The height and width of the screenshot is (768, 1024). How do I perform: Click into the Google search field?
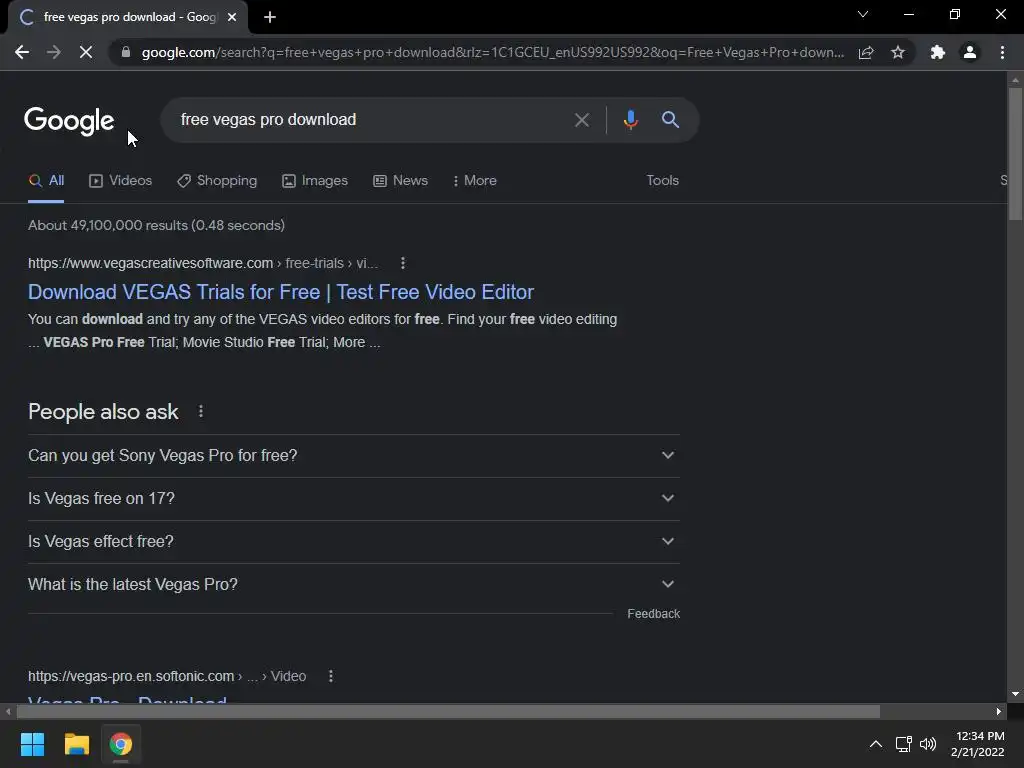(x=372, y=120)
